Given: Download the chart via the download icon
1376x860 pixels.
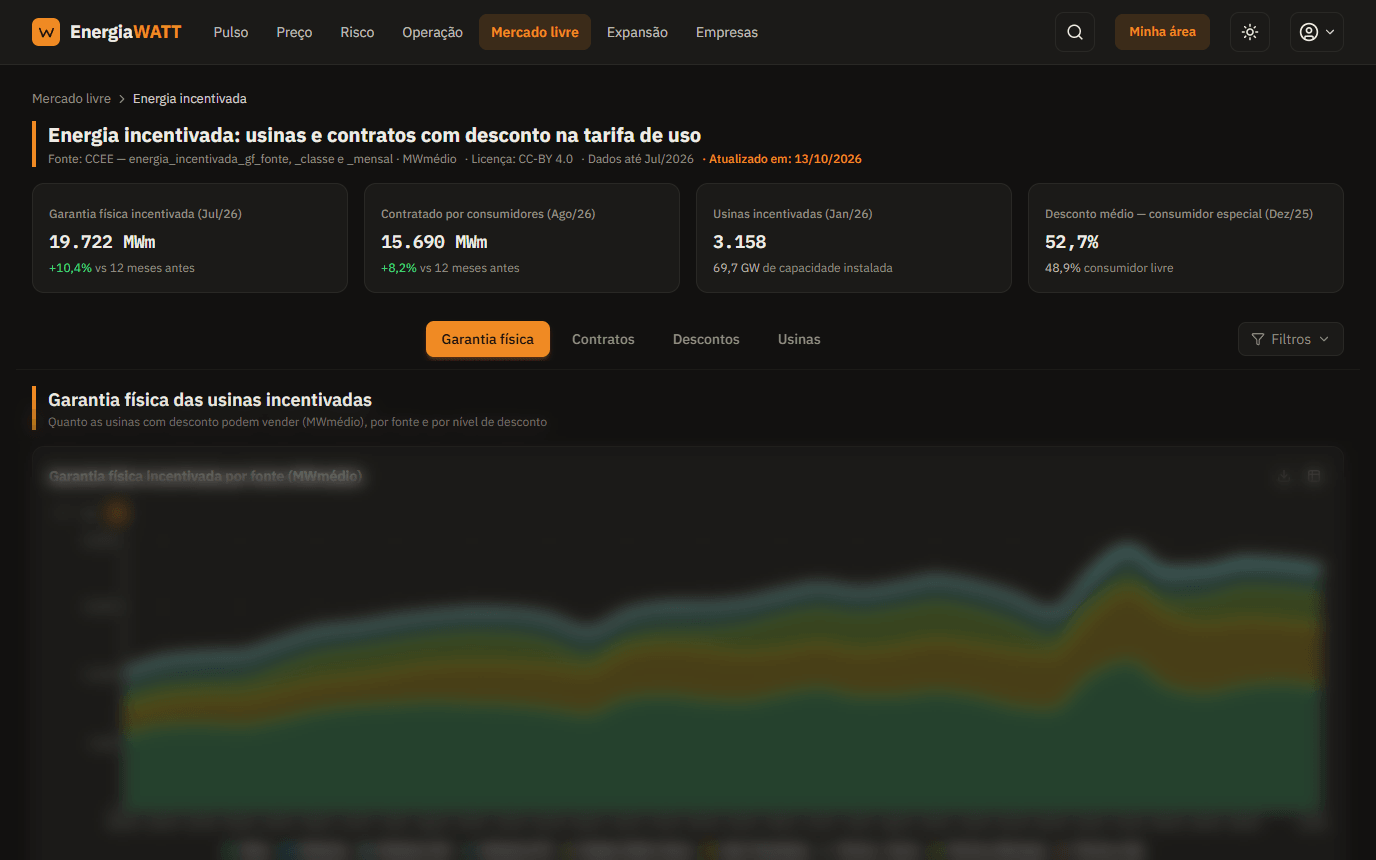Looking at the screenshot, I should pos(1284,476).
